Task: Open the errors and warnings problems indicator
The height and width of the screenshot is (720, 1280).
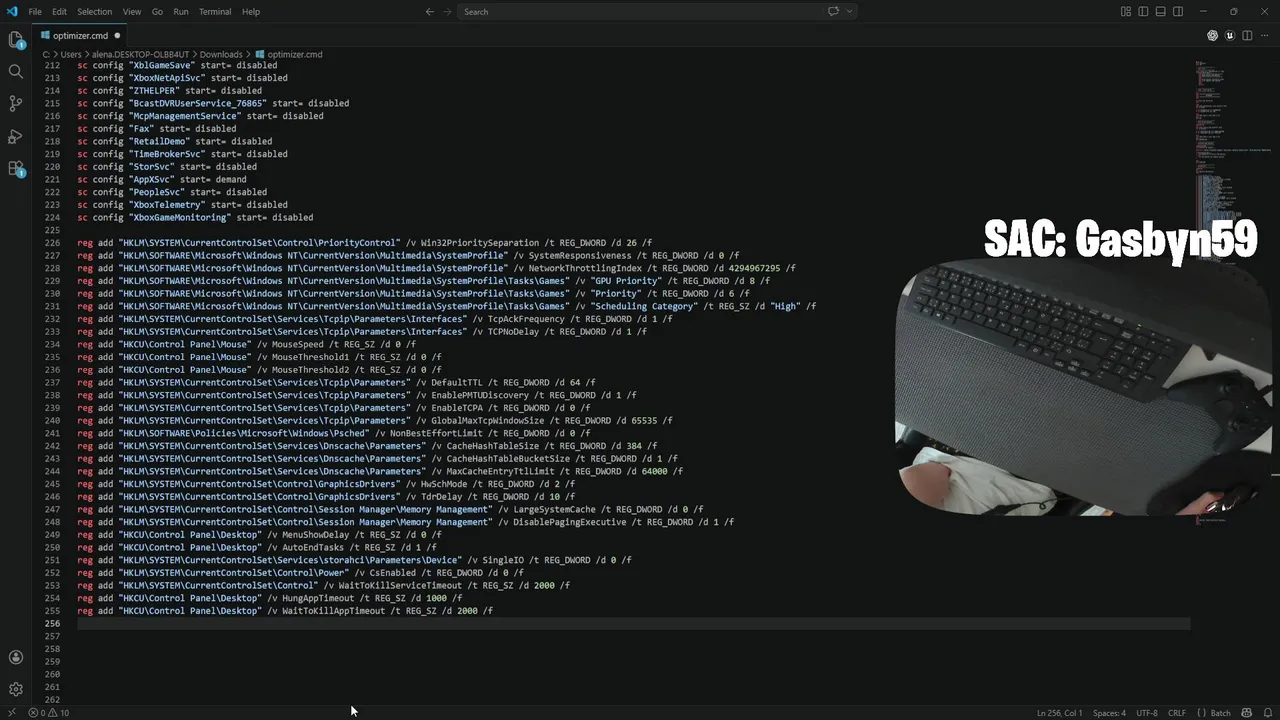Action: coord(49,713)
